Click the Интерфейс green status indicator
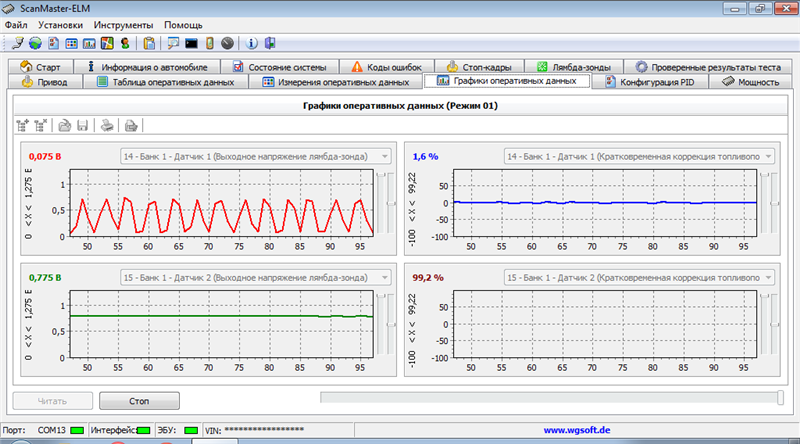The height and width of the screenshot is (444, 800). pyautogui.click(x=143, y=430)
